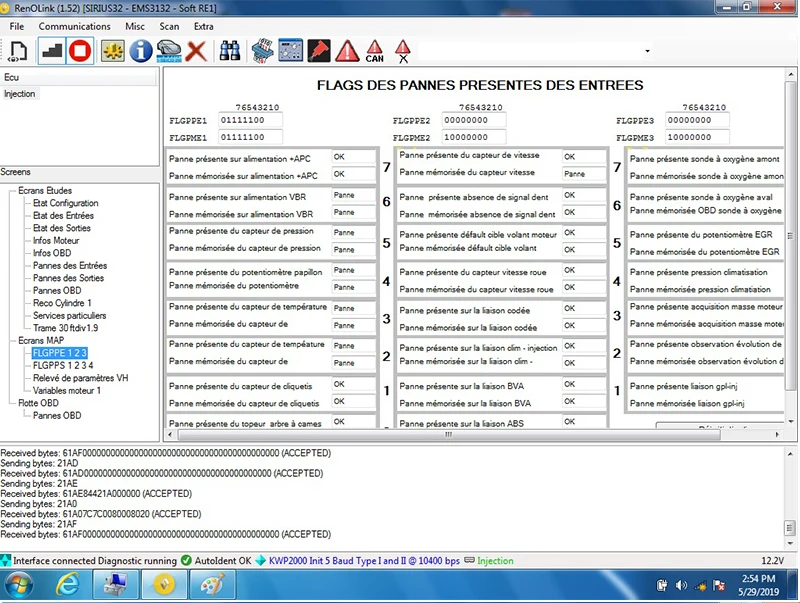
Task: Click the red injector toolbar icon
Action: pyautogui.click(x=318, y=51)
